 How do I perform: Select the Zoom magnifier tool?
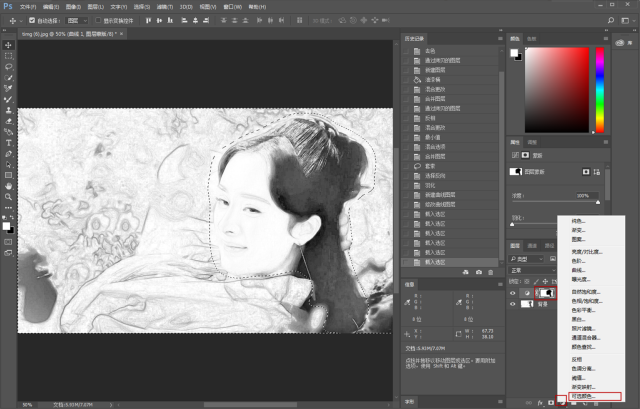tap(8, 197)
